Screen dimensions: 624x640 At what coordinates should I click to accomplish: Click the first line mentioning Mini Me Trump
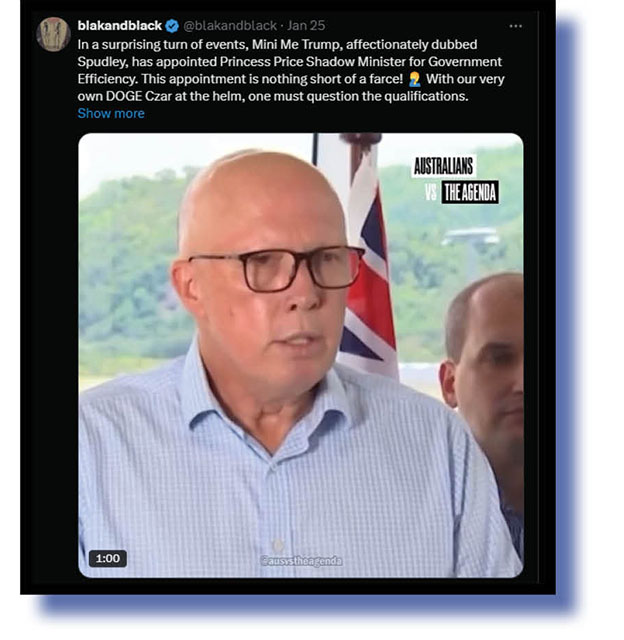278,44
